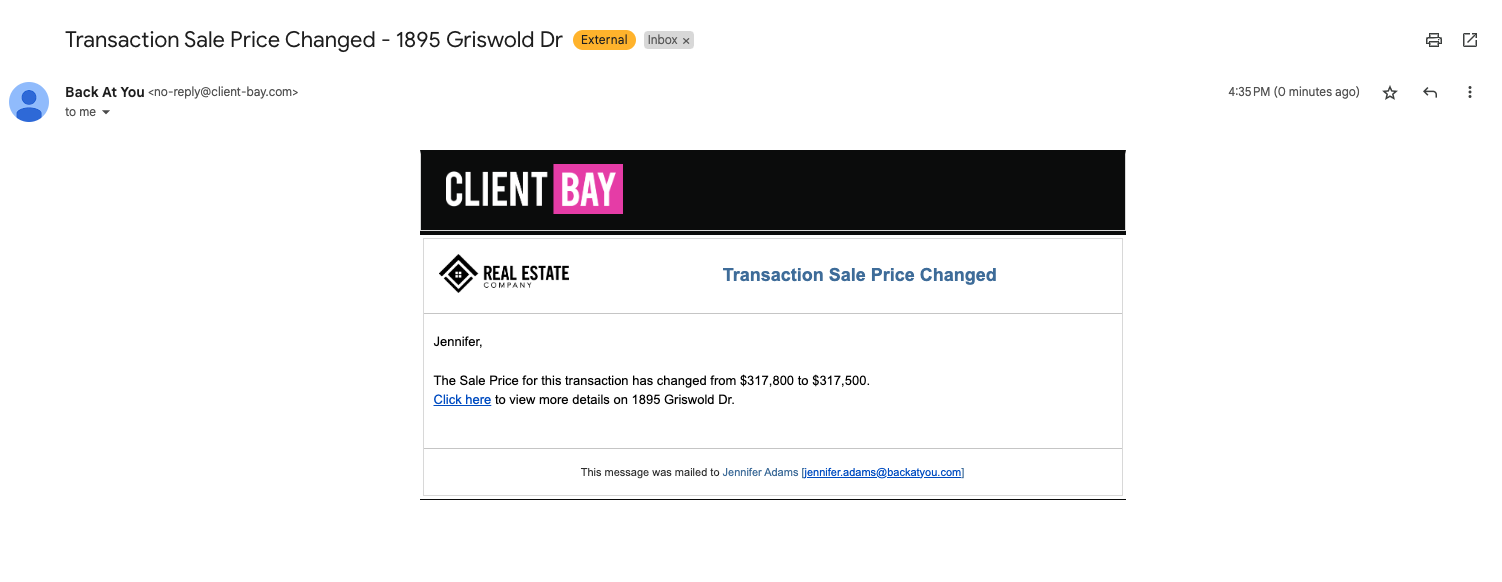Select the Back At You sender name

[x=105, y=92]
